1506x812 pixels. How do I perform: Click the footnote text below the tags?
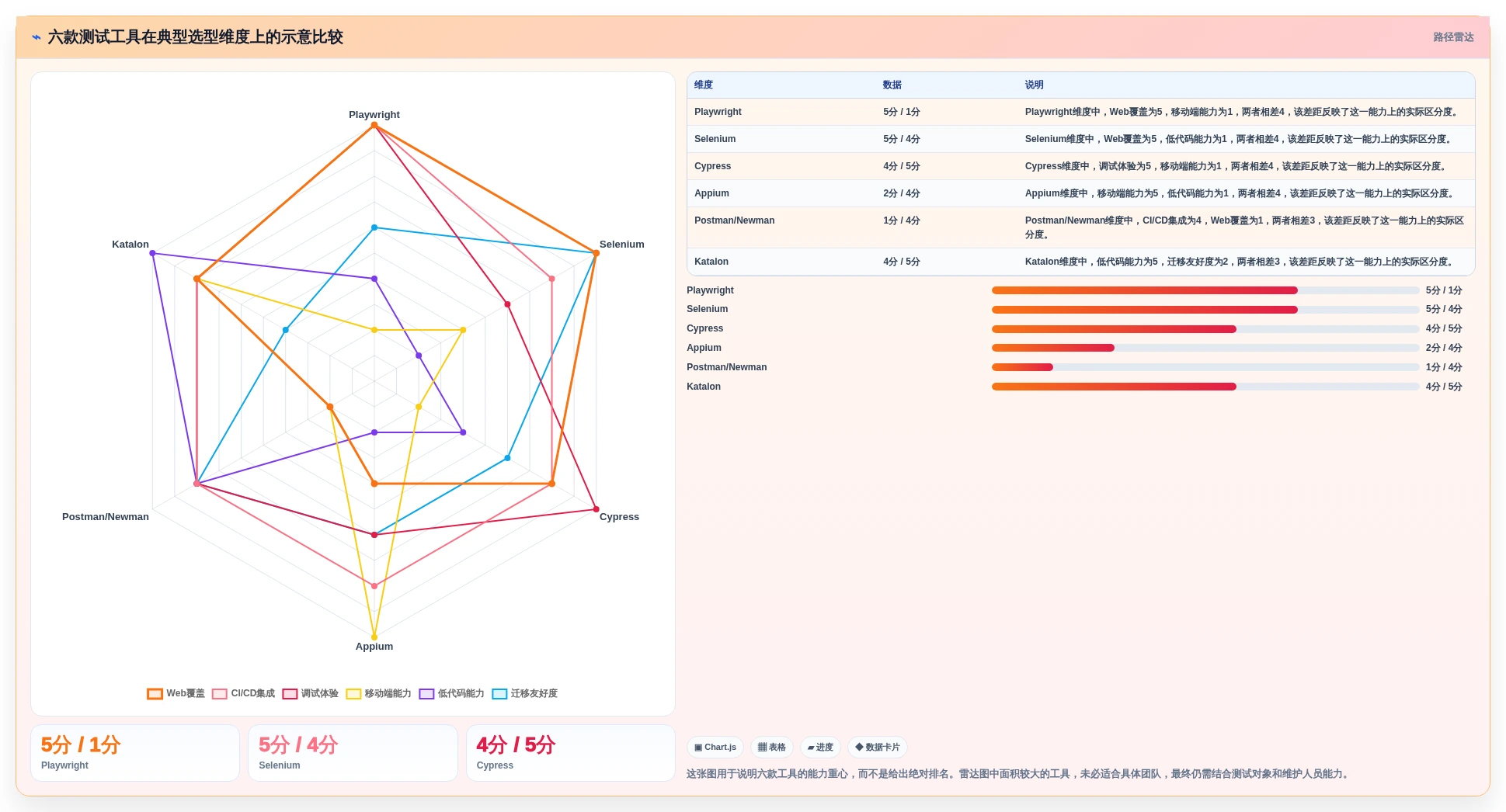click(1019, 774)
